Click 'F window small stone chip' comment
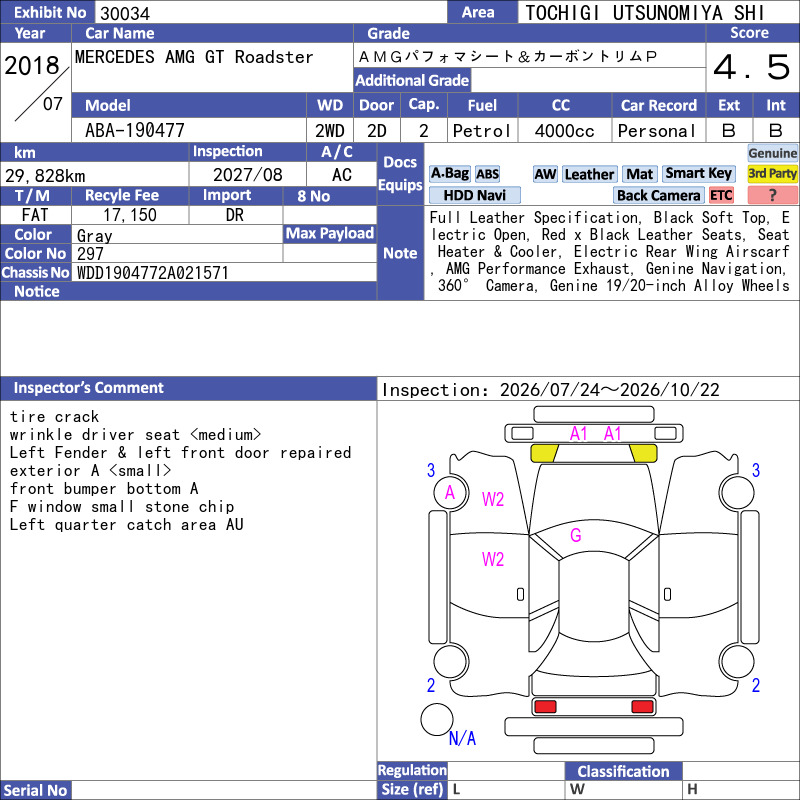This screenshot has height=800, width=800. pos(122,507)
